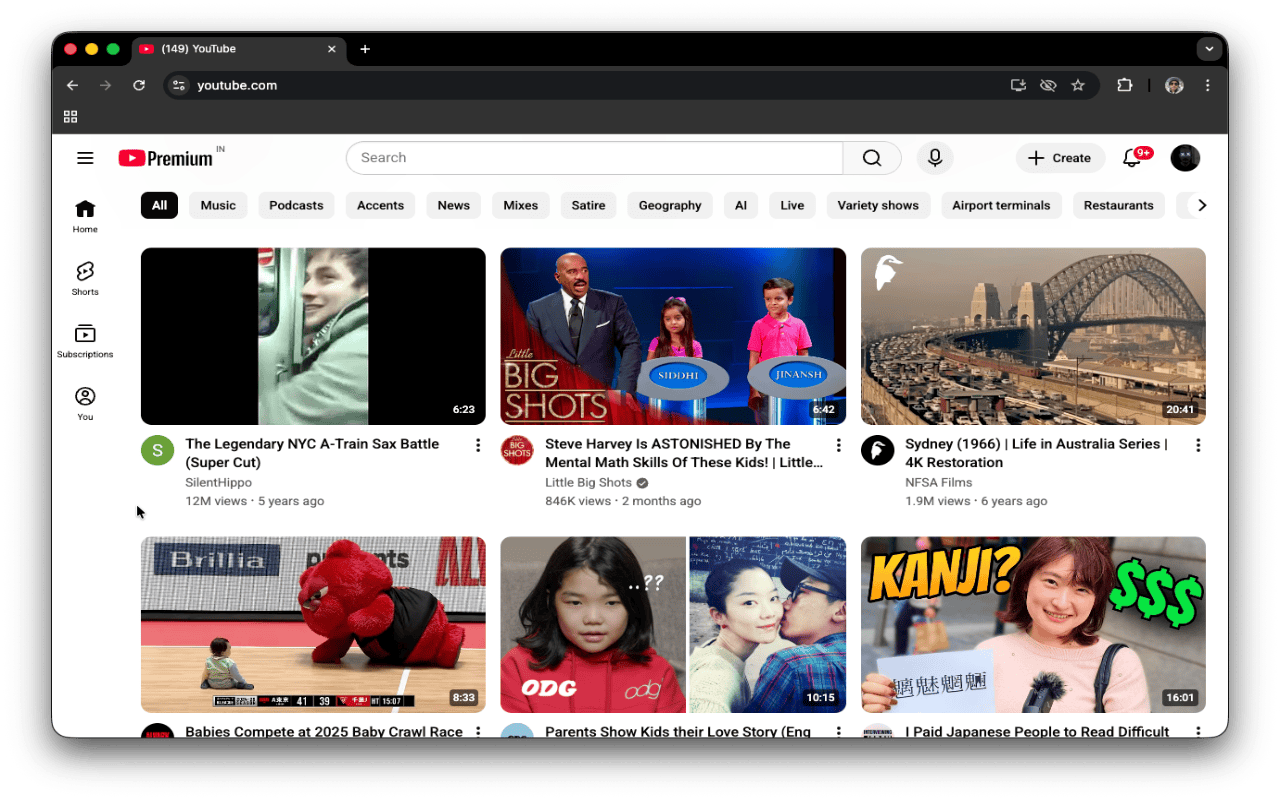Screen dimensions: 1280x800
Task: Open NFSA Films channel avatar
Action: pyautogui.click(x=877, y=450)
